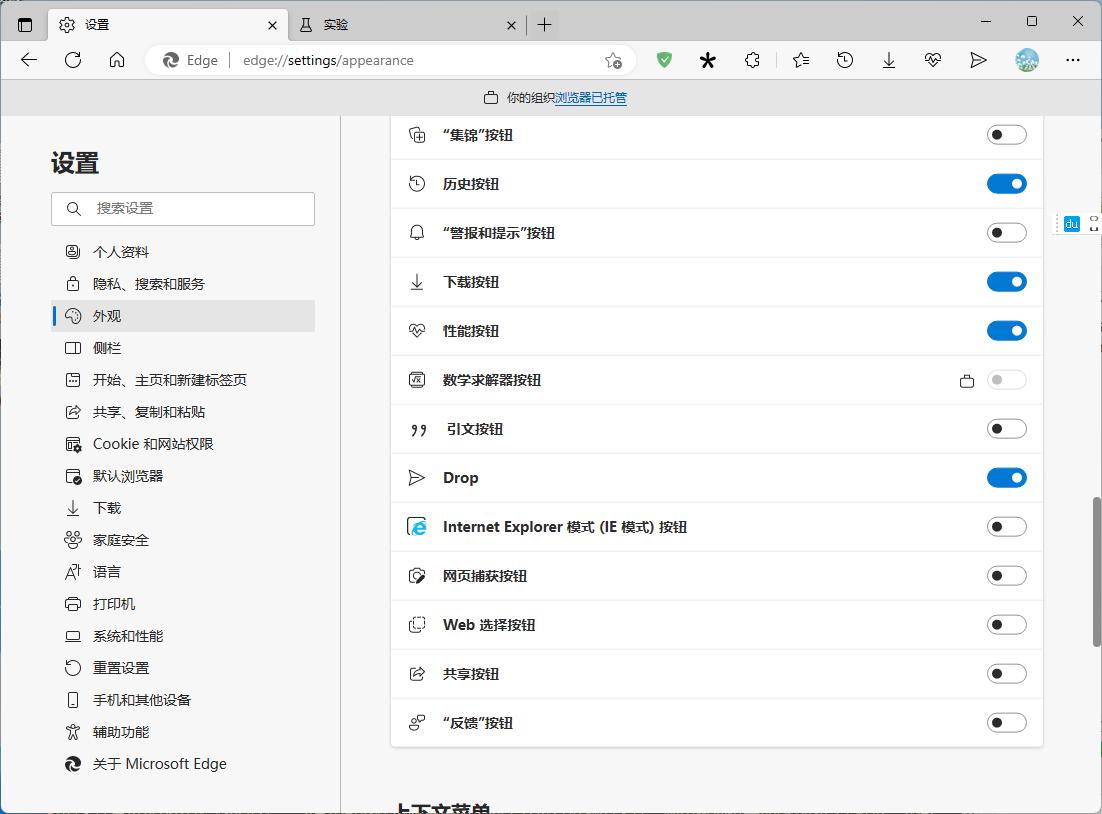Enable the 网页捕获按钮 toggle

1006,576
